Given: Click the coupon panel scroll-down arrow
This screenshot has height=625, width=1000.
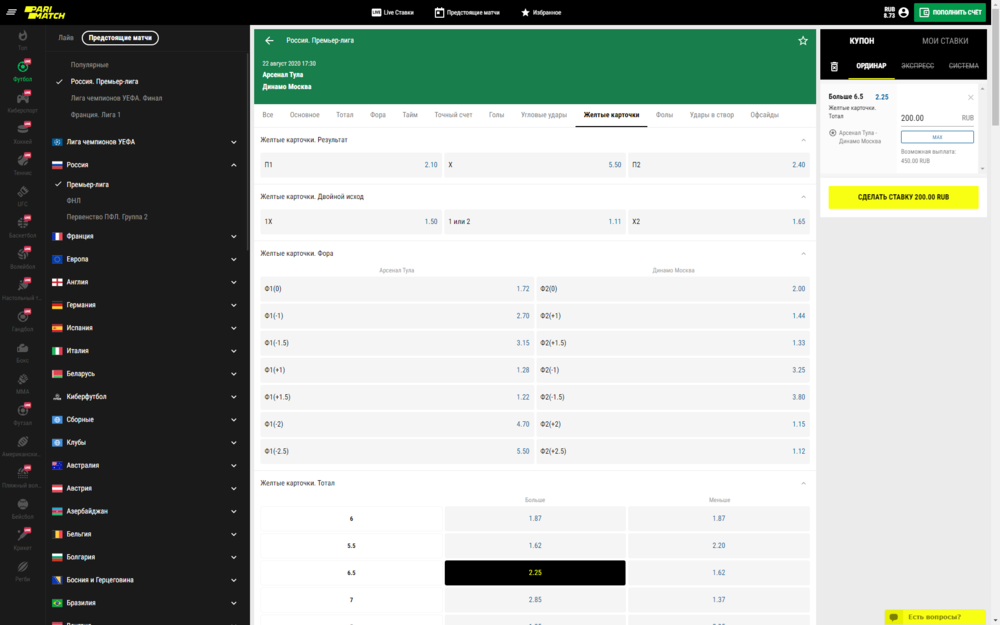Looking at the screenshot, I should click(x=982, y=169).
